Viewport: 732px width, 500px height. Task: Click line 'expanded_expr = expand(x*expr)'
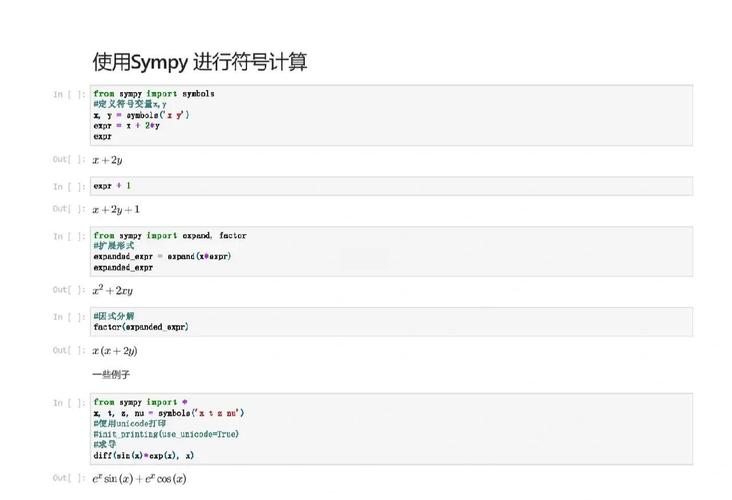(162, 256)
